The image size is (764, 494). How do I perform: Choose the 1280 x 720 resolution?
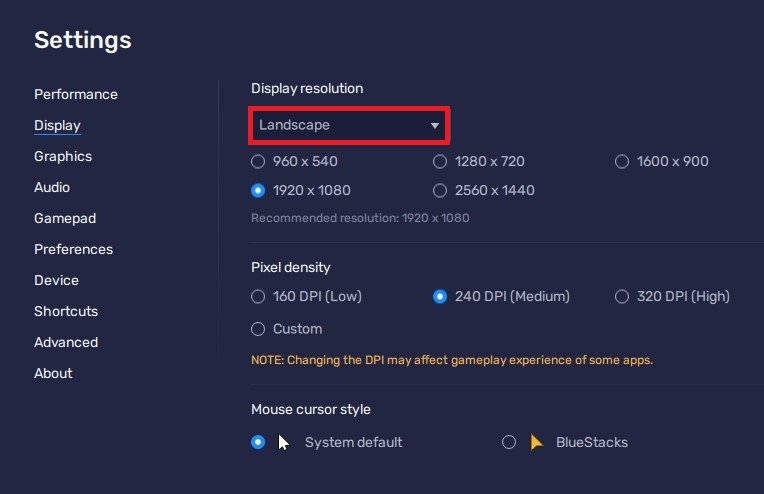tap(440, 161)
